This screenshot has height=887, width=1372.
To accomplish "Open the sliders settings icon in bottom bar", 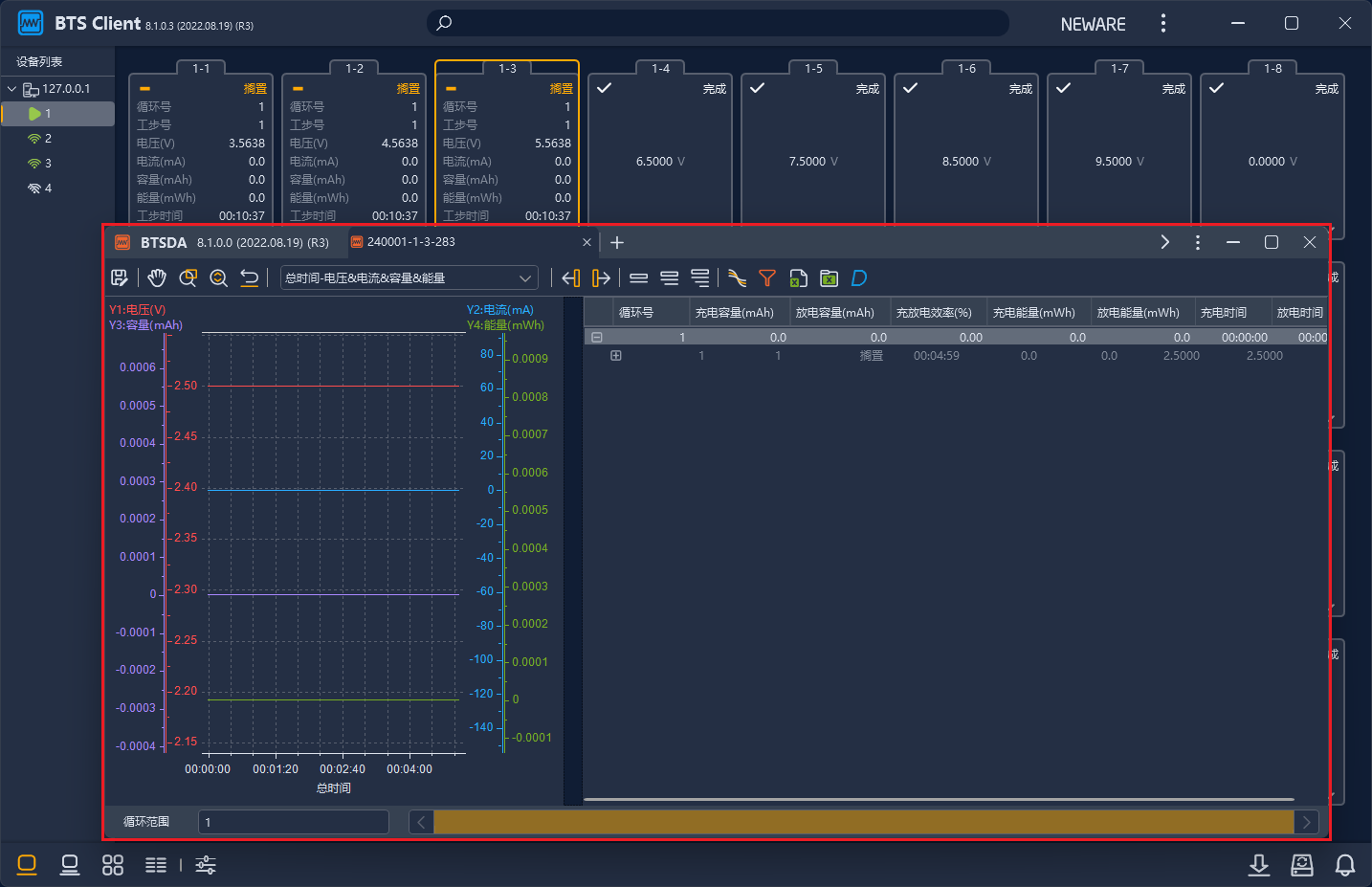I will (x=206, y=865).
